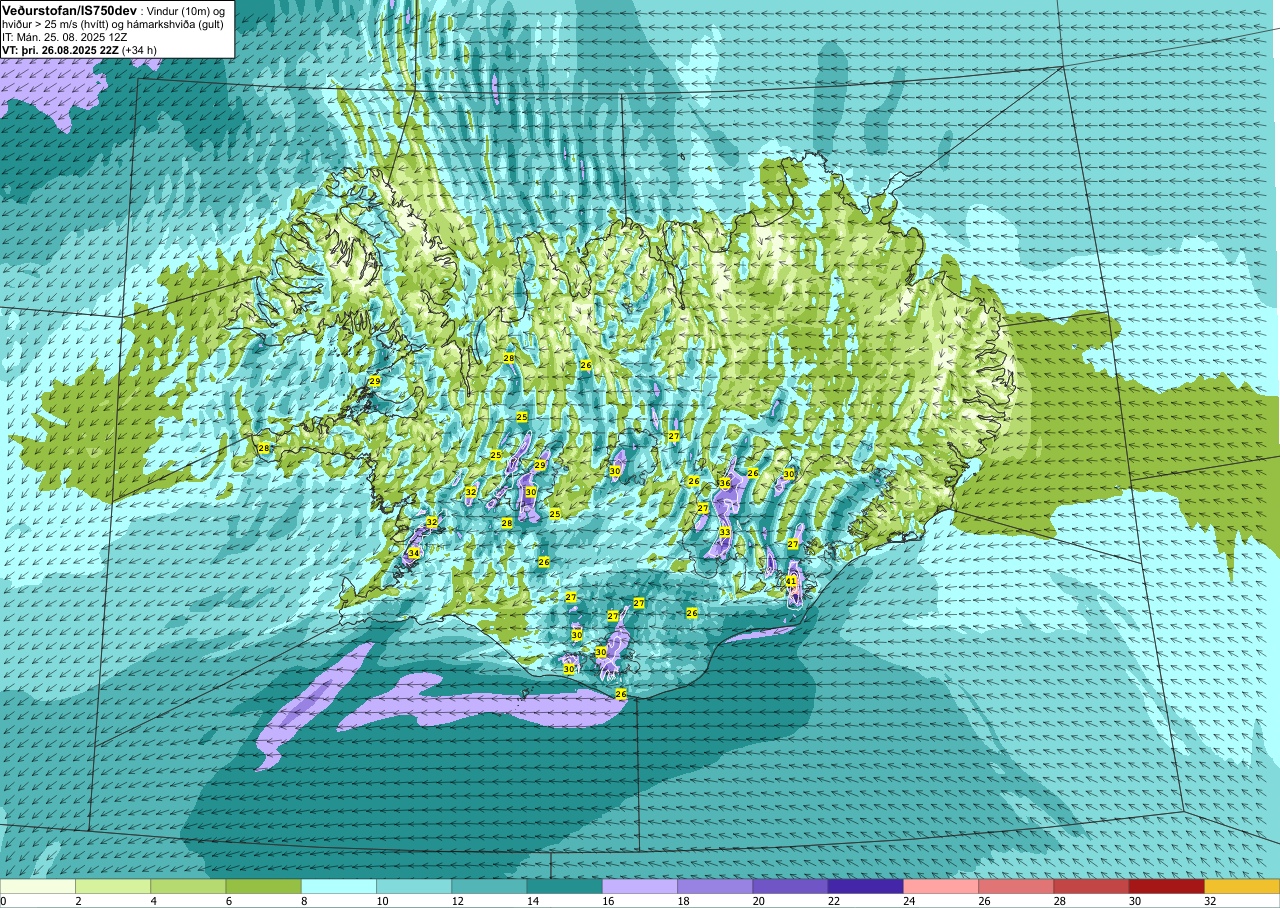
Task: Click the '32' legend scale number
Action: (x=1210, y=901)
